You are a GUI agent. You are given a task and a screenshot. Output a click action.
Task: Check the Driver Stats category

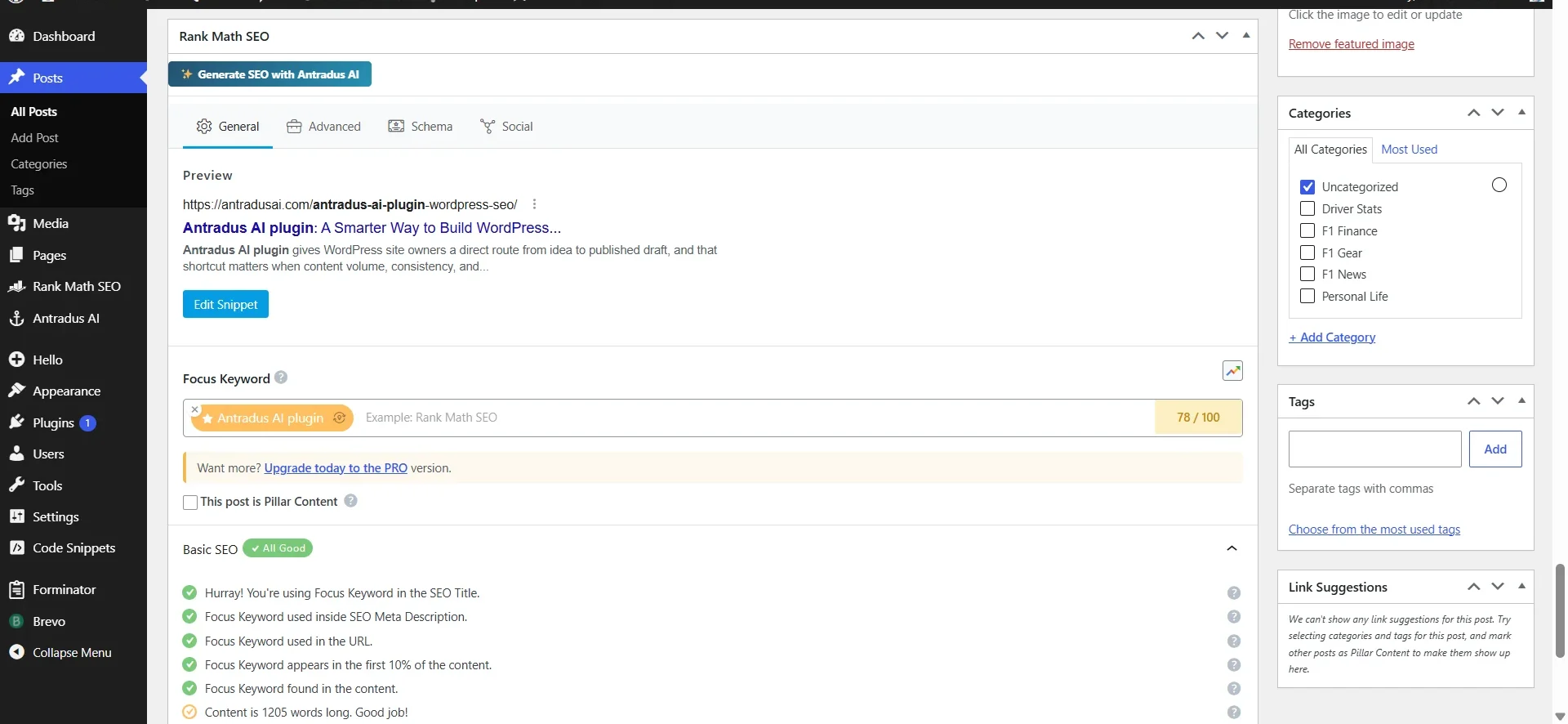click(1307, 208)
